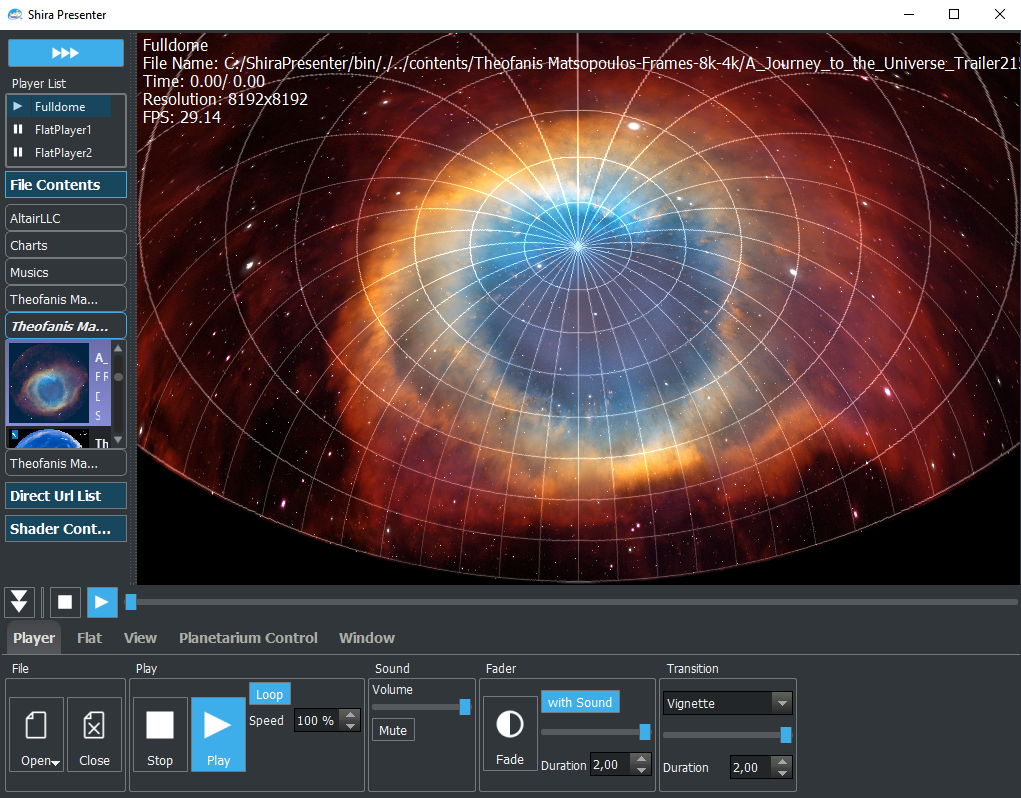Select the Fulldome player
Viewport: 1021px width, 798px height.
click(x=60, y=107)
